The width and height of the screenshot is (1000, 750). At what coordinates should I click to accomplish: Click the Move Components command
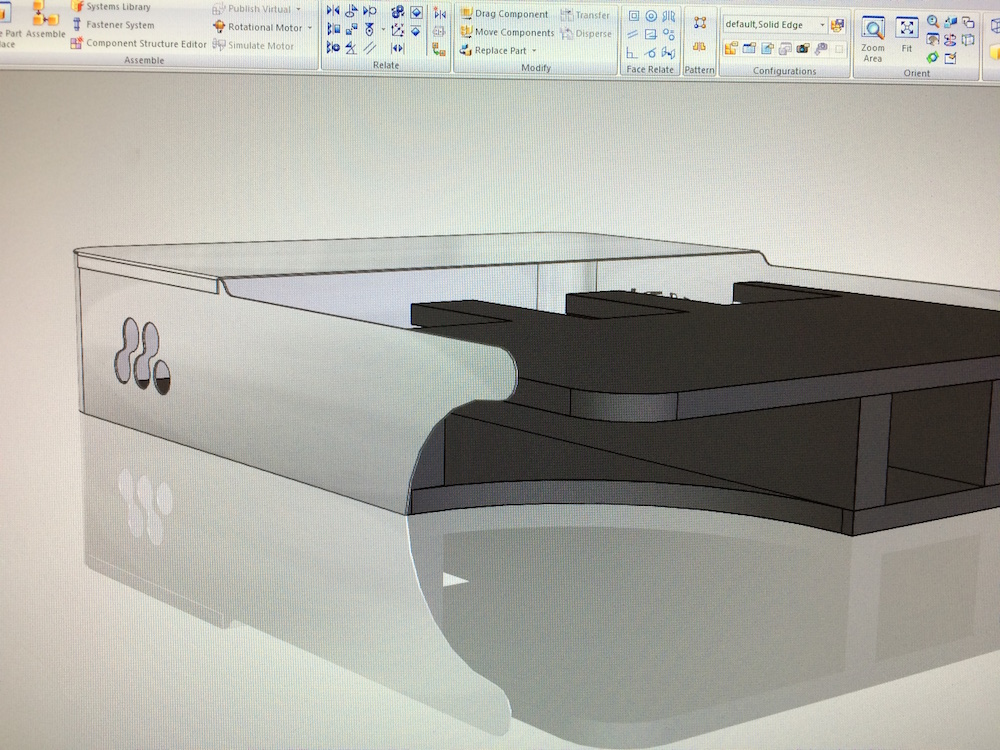pos(507,32)
